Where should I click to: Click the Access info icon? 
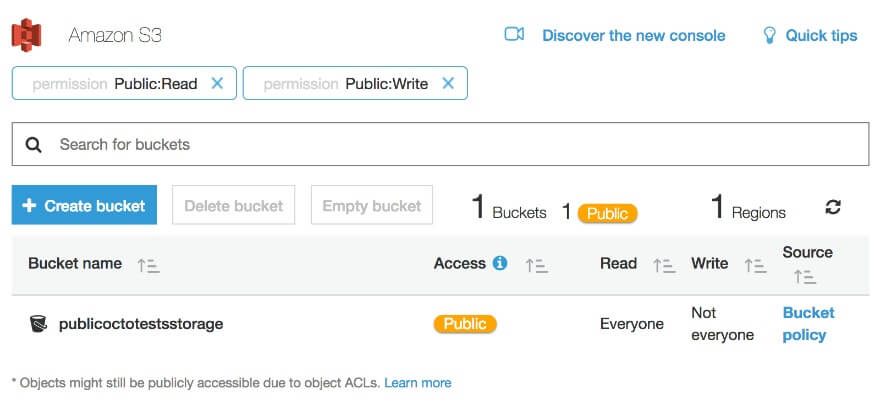(x=499, y=263)
